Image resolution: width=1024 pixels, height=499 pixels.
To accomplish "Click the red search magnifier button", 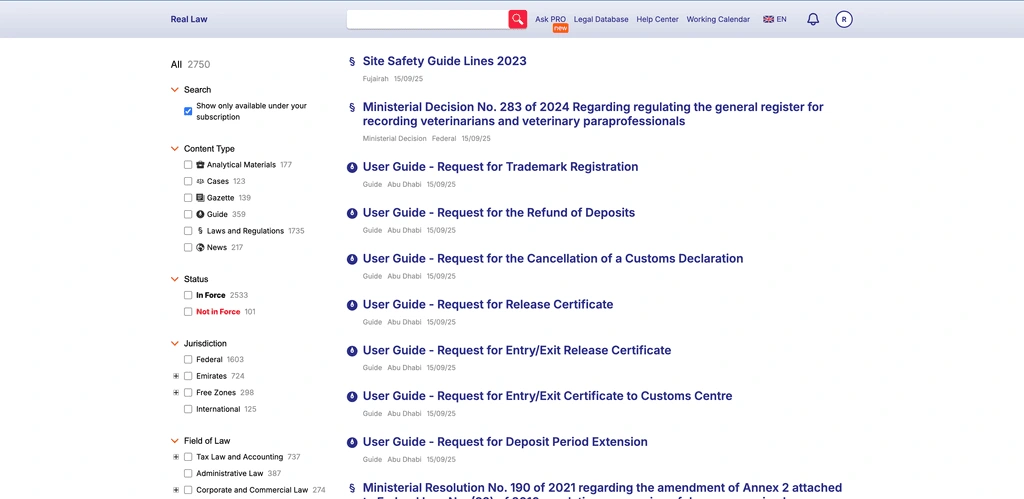I will pyautogui.click(x=518, y=20).
